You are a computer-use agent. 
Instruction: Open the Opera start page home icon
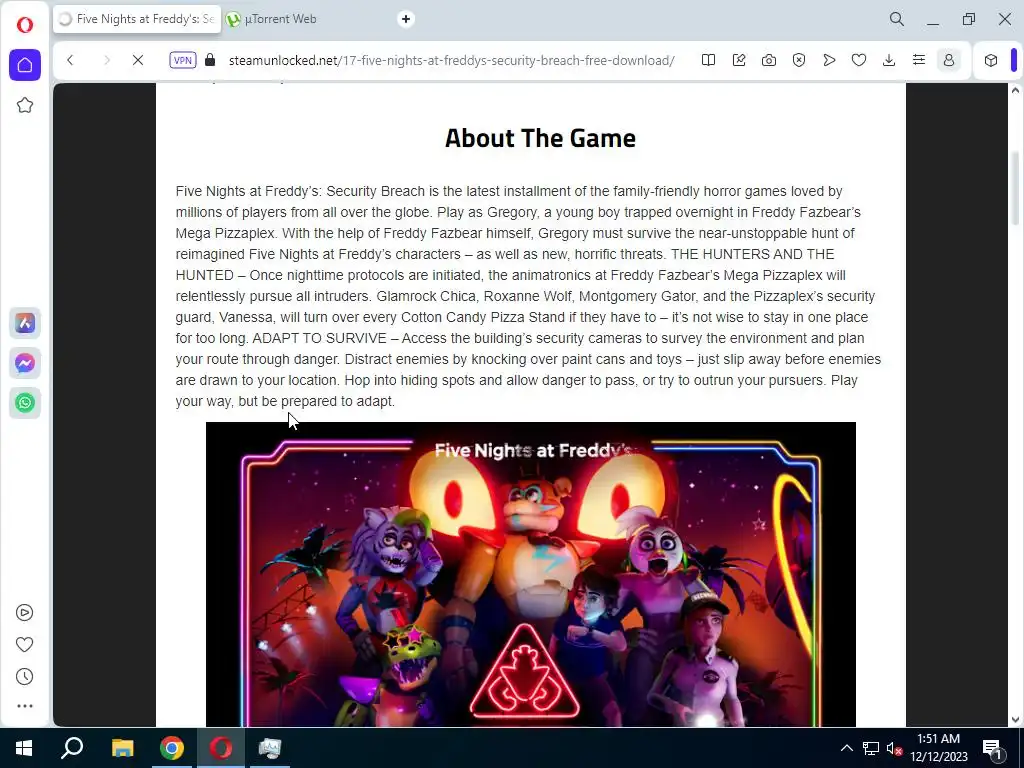click(25, 65)
